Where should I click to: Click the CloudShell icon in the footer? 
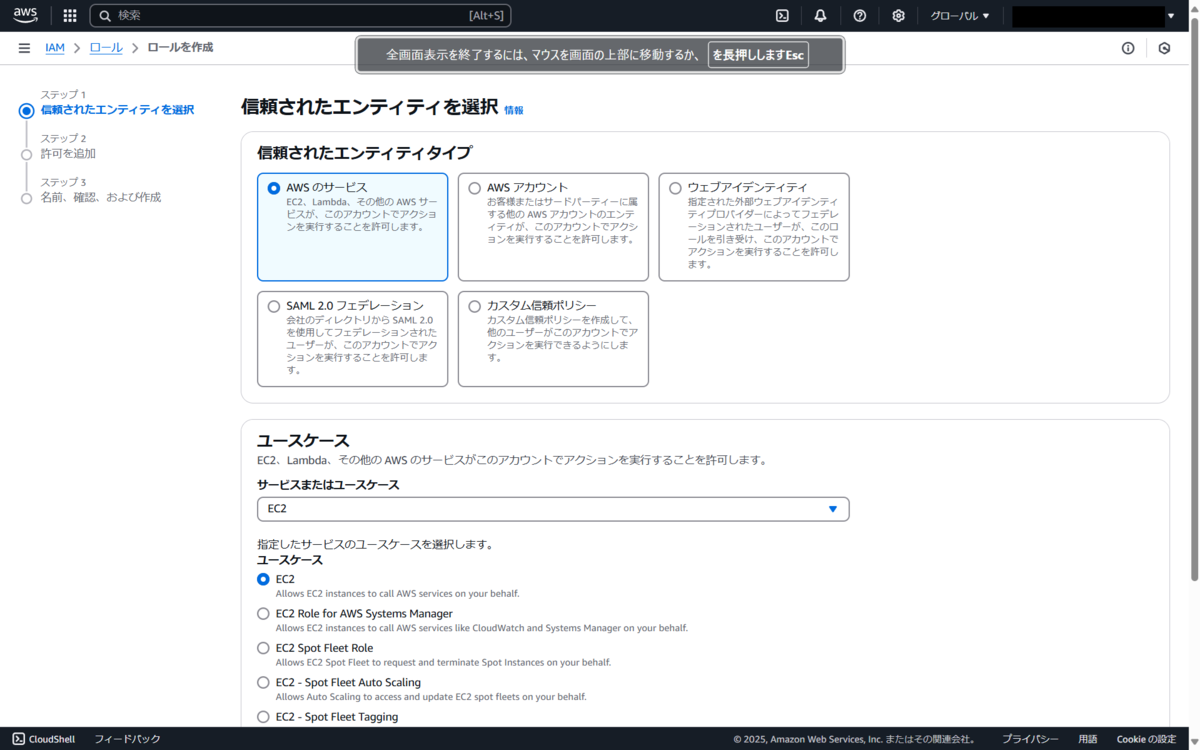pyautogui.click(x=19, y=739)
